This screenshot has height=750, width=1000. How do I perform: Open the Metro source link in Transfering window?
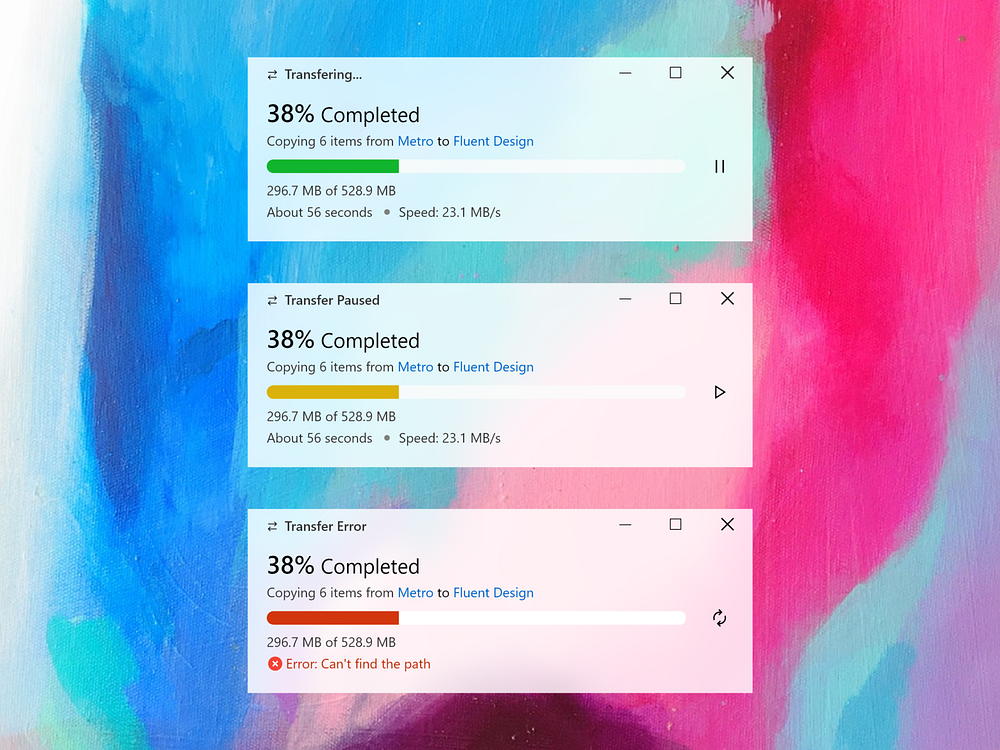(x=415, y=141)
